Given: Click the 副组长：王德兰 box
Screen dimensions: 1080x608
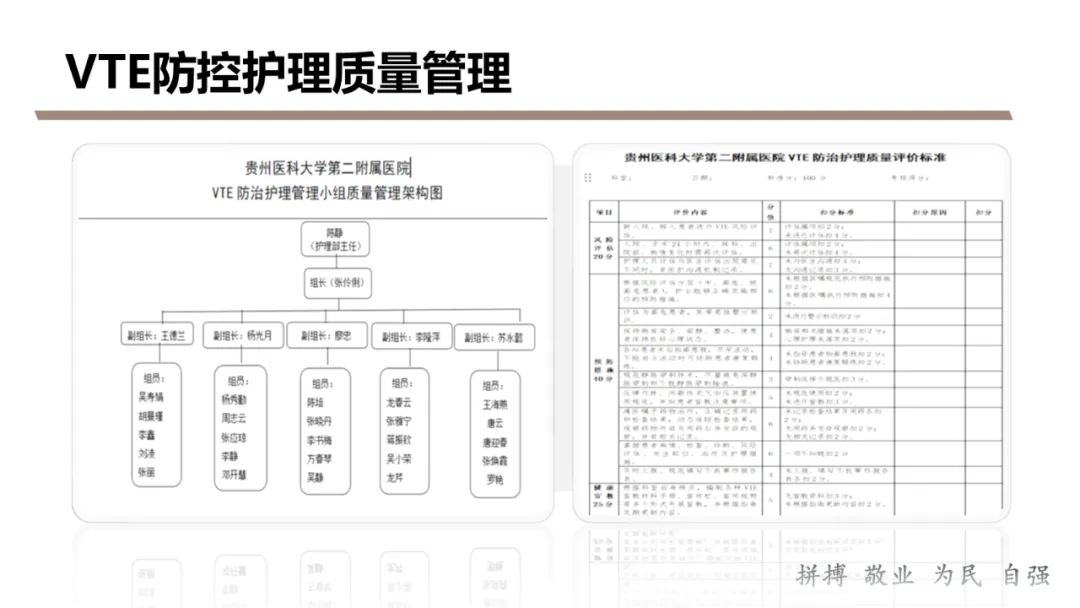Looking at the screenshot, I should coord(157,335).
